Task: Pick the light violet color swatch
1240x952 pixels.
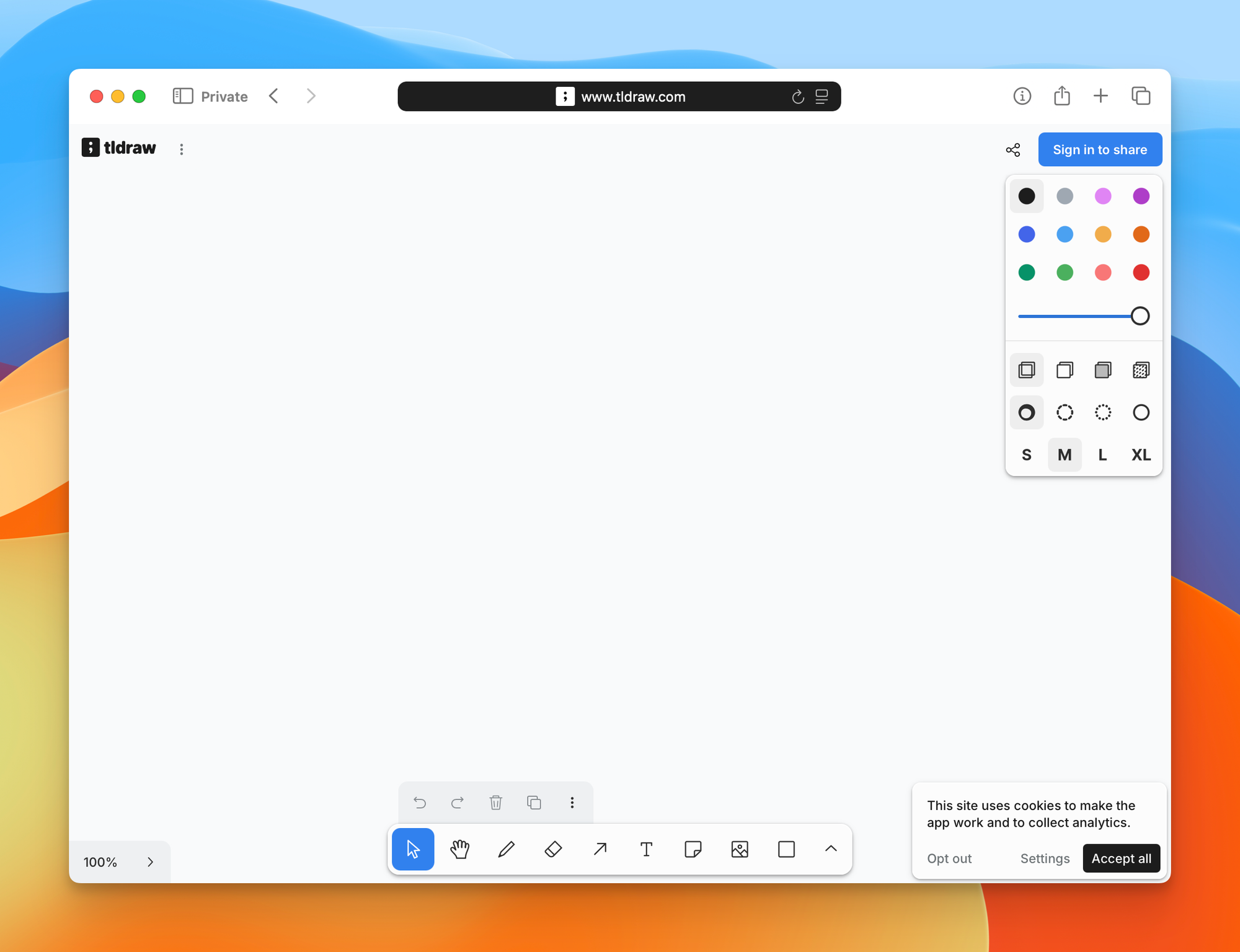Action: click(x=1103, y=196)
